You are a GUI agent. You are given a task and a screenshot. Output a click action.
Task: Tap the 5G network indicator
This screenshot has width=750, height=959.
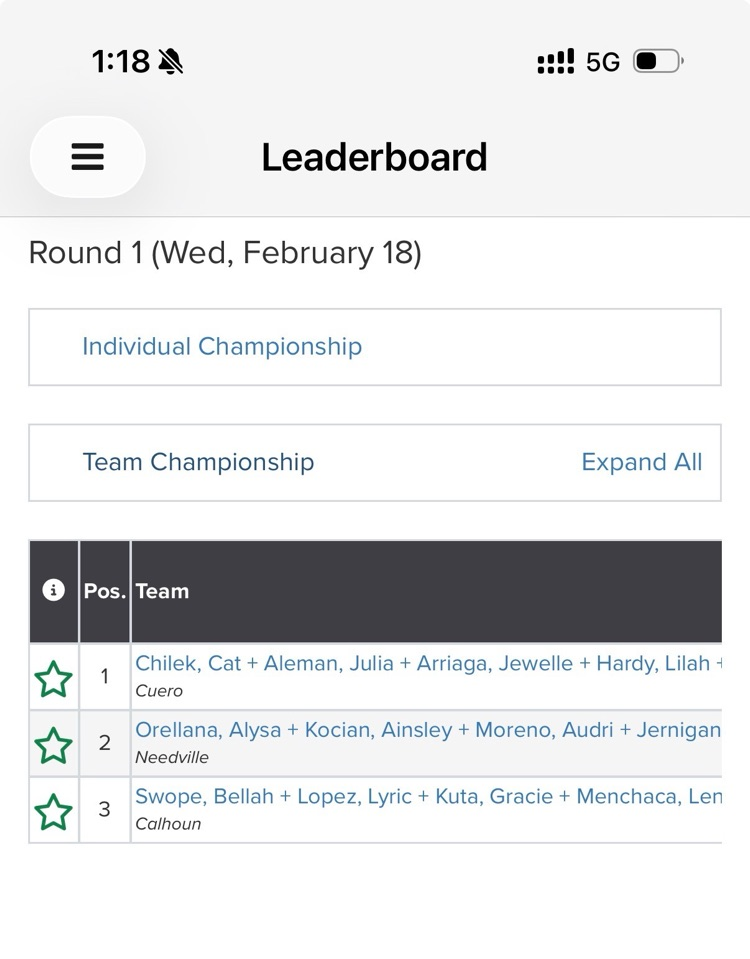(603, 62)
